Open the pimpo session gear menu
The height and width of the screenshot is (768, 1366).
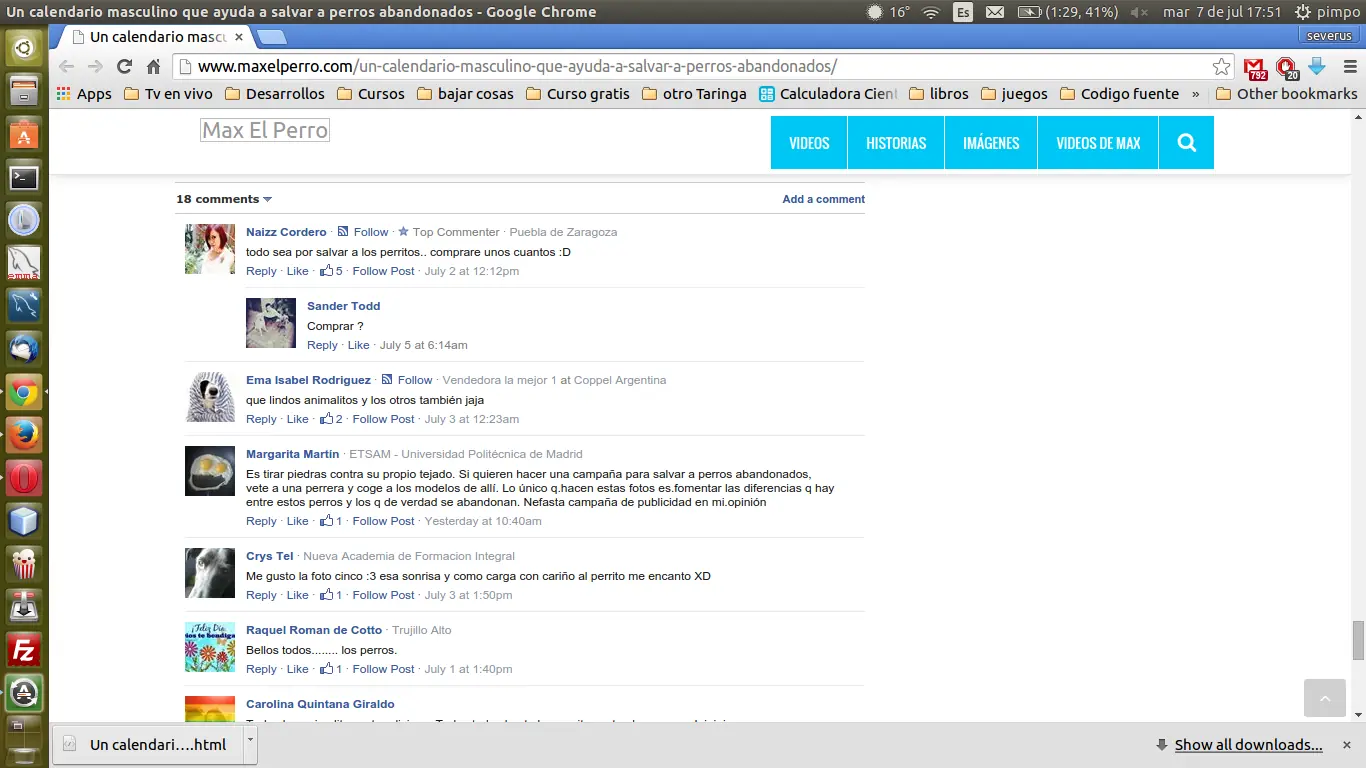pyautogui.click(x=1326, y=12)
